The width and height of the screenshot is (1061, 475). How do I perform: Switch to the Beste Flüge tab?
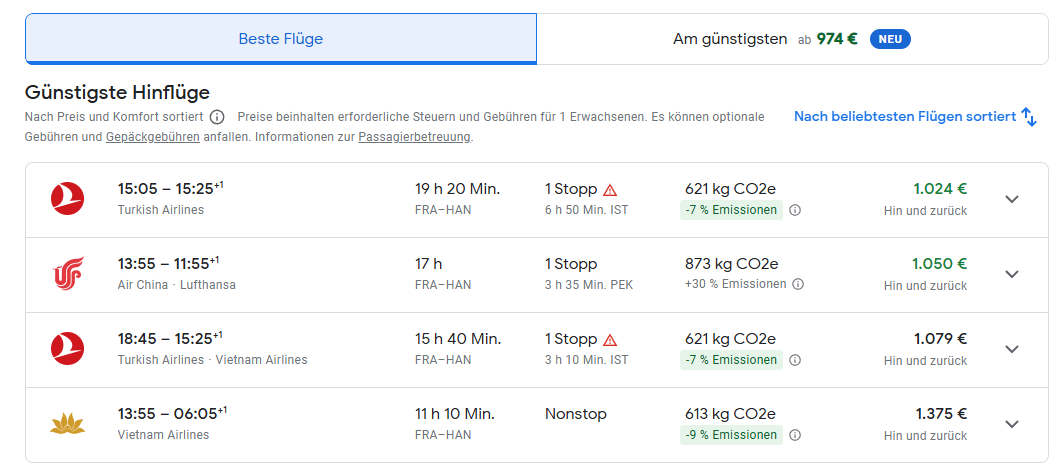(281, 39)
